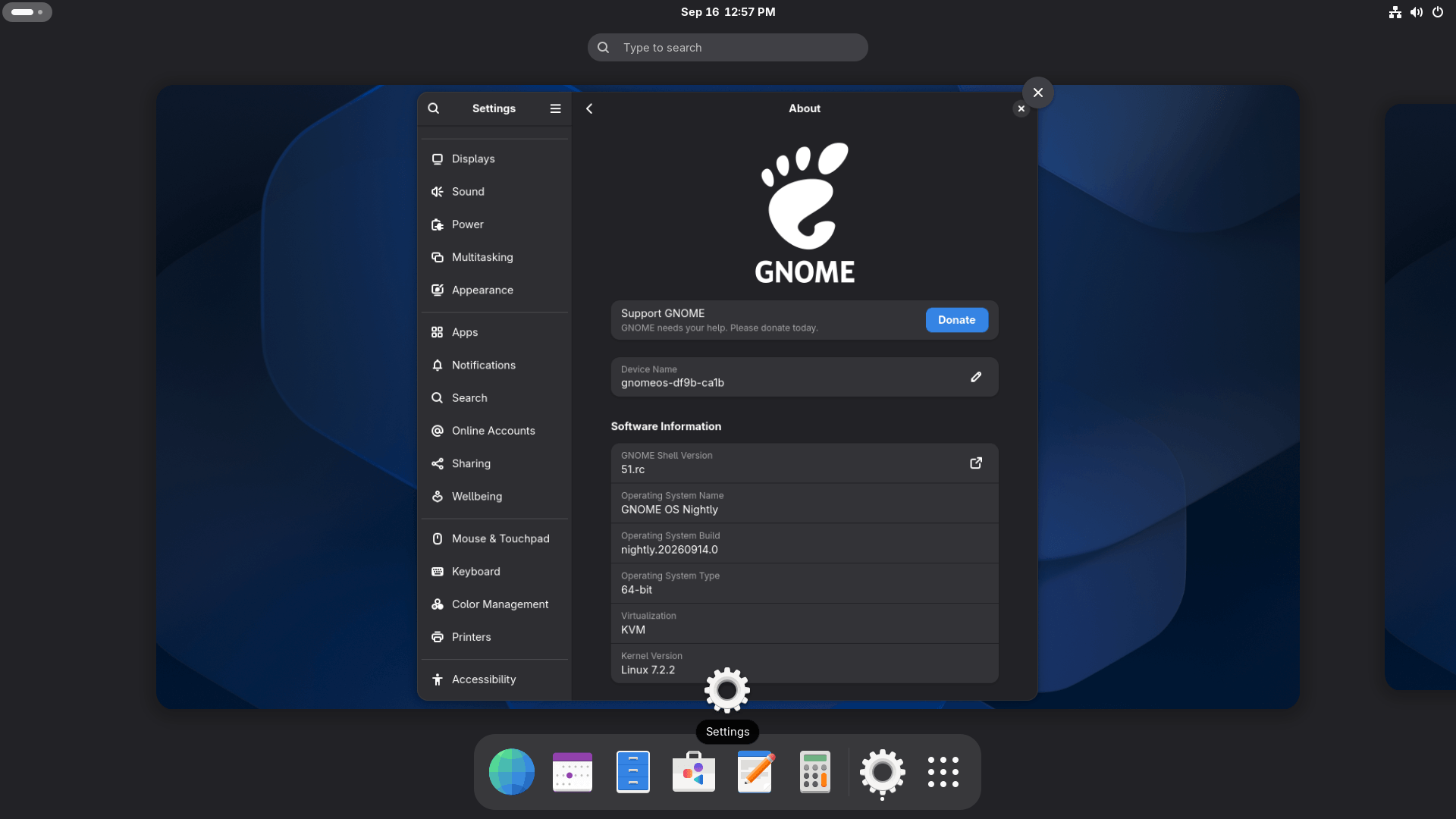The width and height of the screenshot is (1456, 819).
Task: Select Appearance label in sidebar
Action: coord(482,290)
